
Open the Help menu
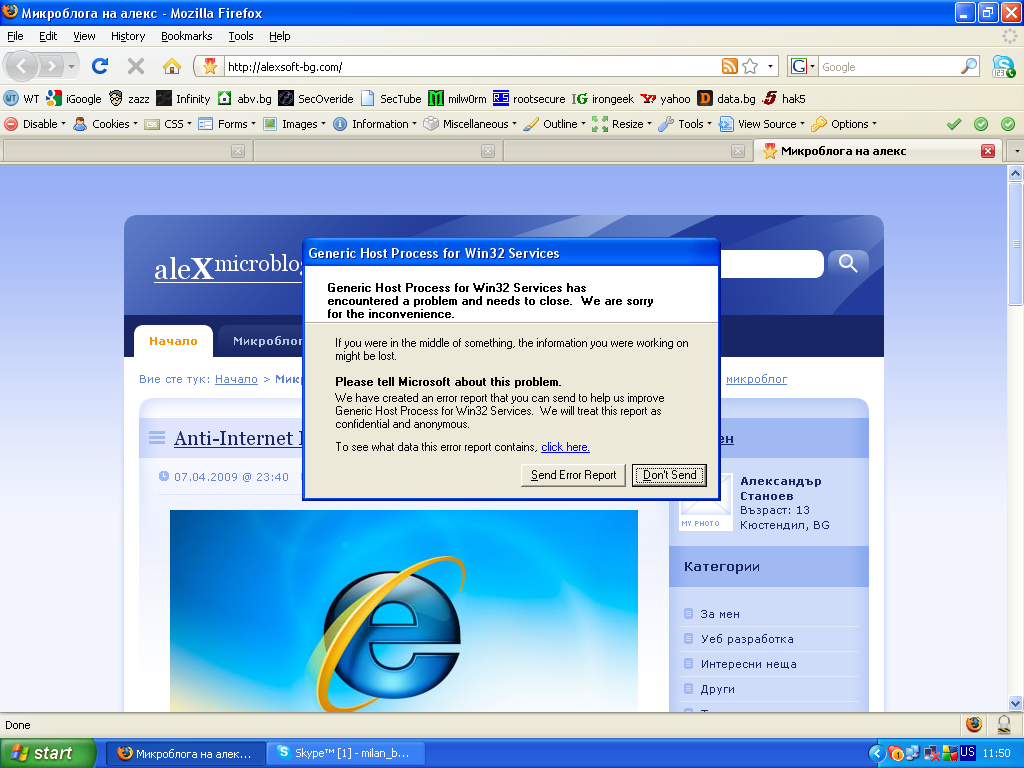tap(280, 36)
